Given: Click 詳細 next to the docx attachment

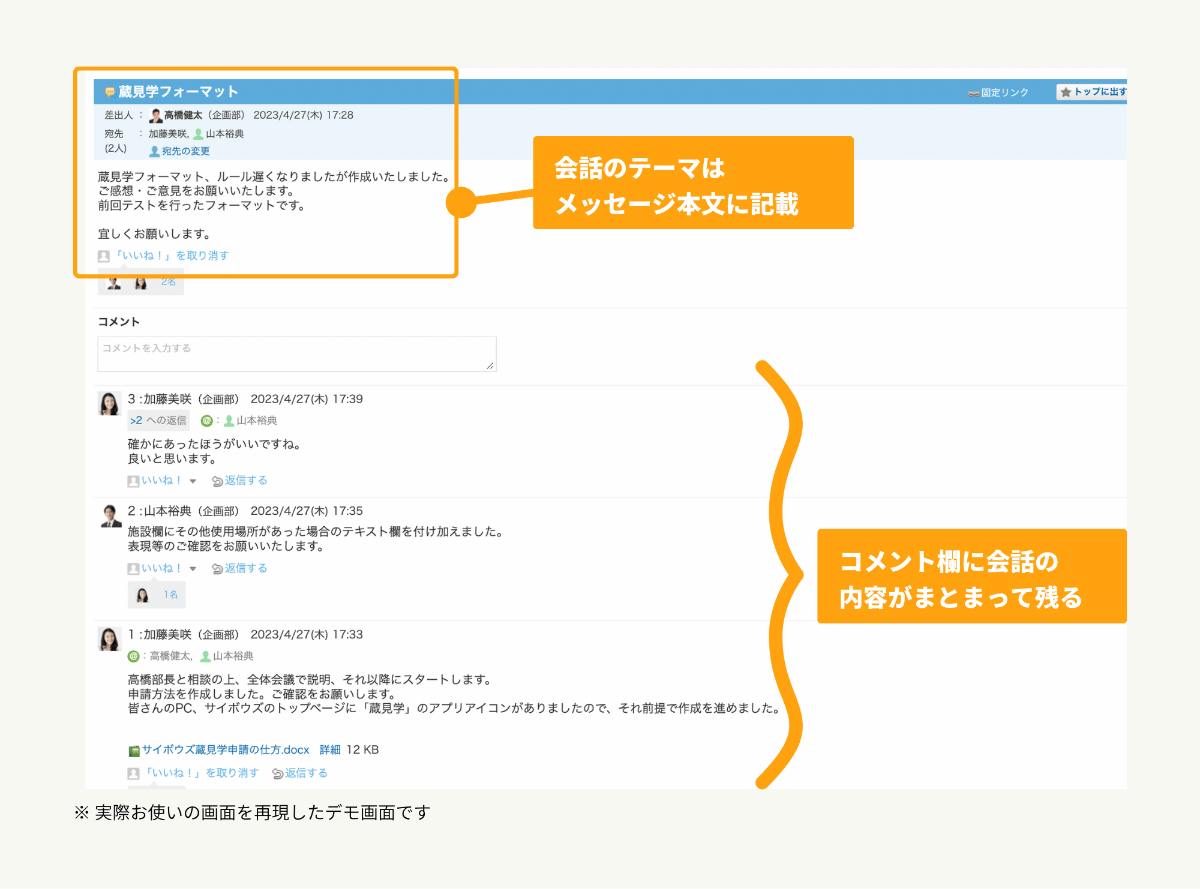Looking at the screenshot, I should click(x=330, y=750).
